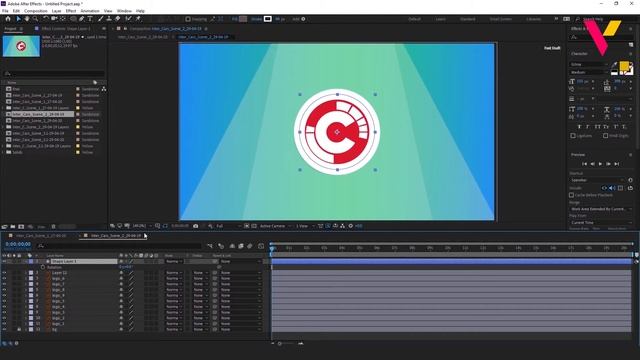Jump to first frame in Preview panel
Viewport: 640px width, 360px height.
click(x=584, y=164)
